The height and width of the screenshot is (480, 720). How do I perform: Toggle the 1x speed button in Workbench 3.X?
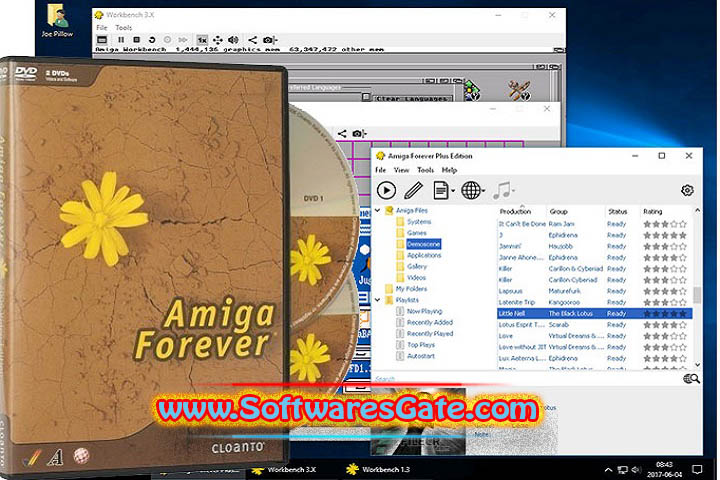(202, 40)
